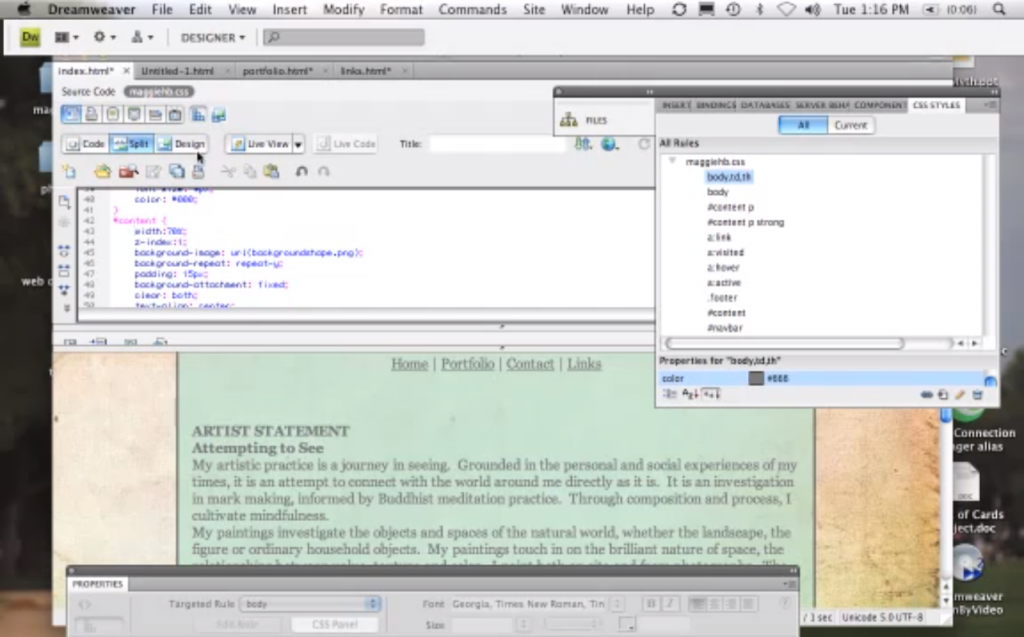The image size is (1024, 637).
Task: Open the Live View options dropdown arrow
Action: click(298, 145)
